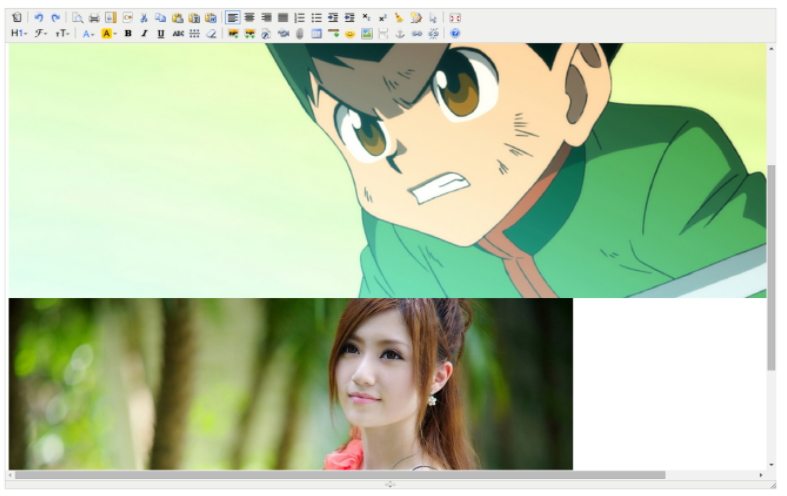Open the preview icon
787x496 pixels.
tap(77, 18)
